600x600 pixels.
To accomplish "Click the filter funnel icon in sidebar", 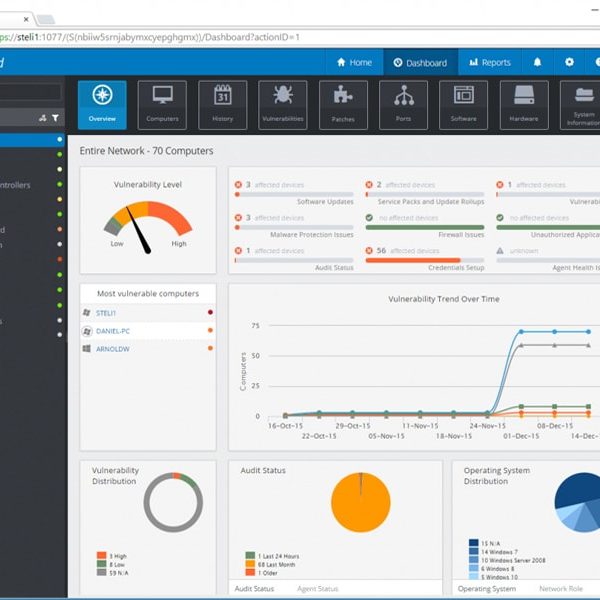I will tap(55, 118).
